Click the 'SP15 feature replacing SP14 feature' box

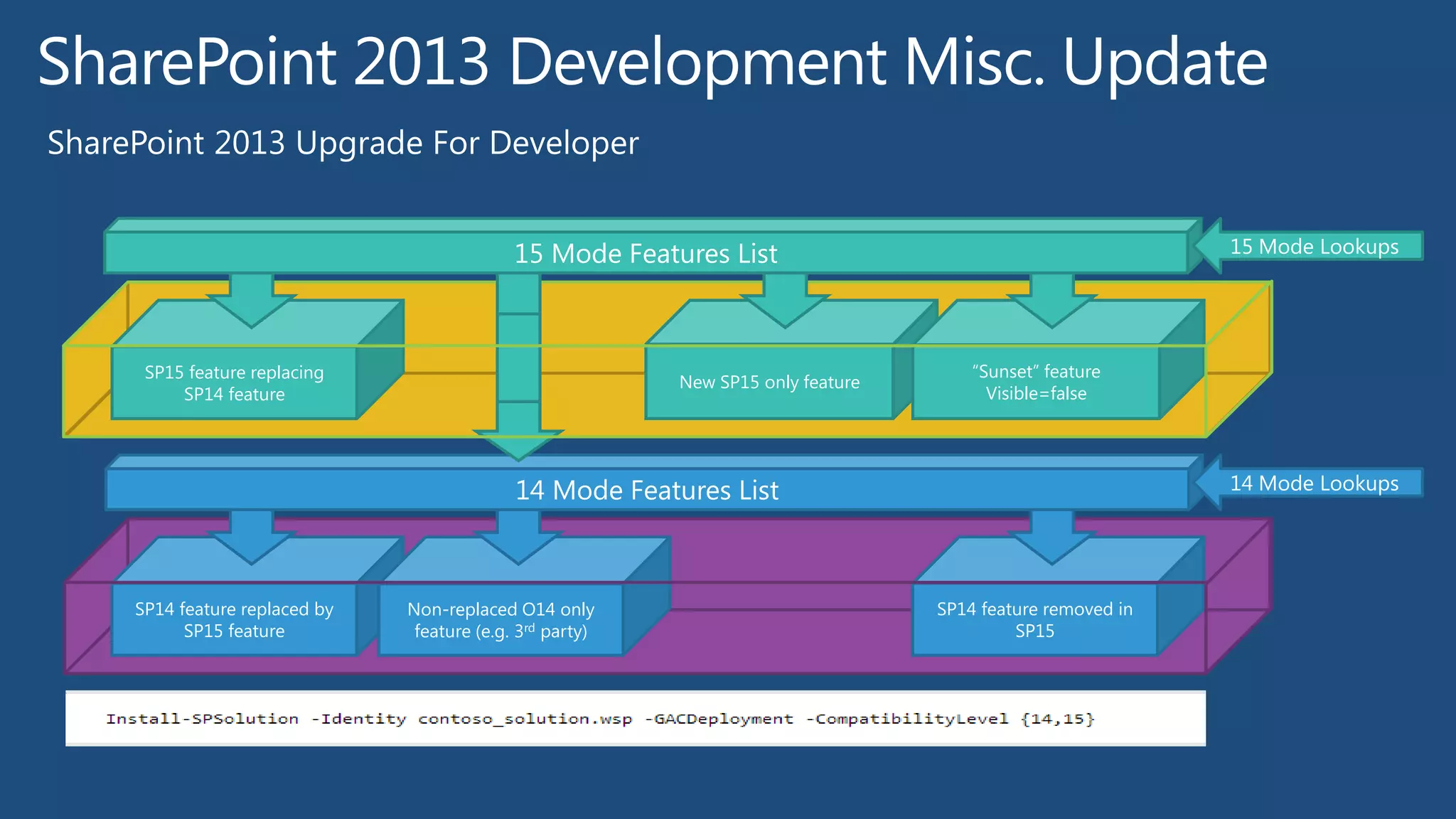234,383
